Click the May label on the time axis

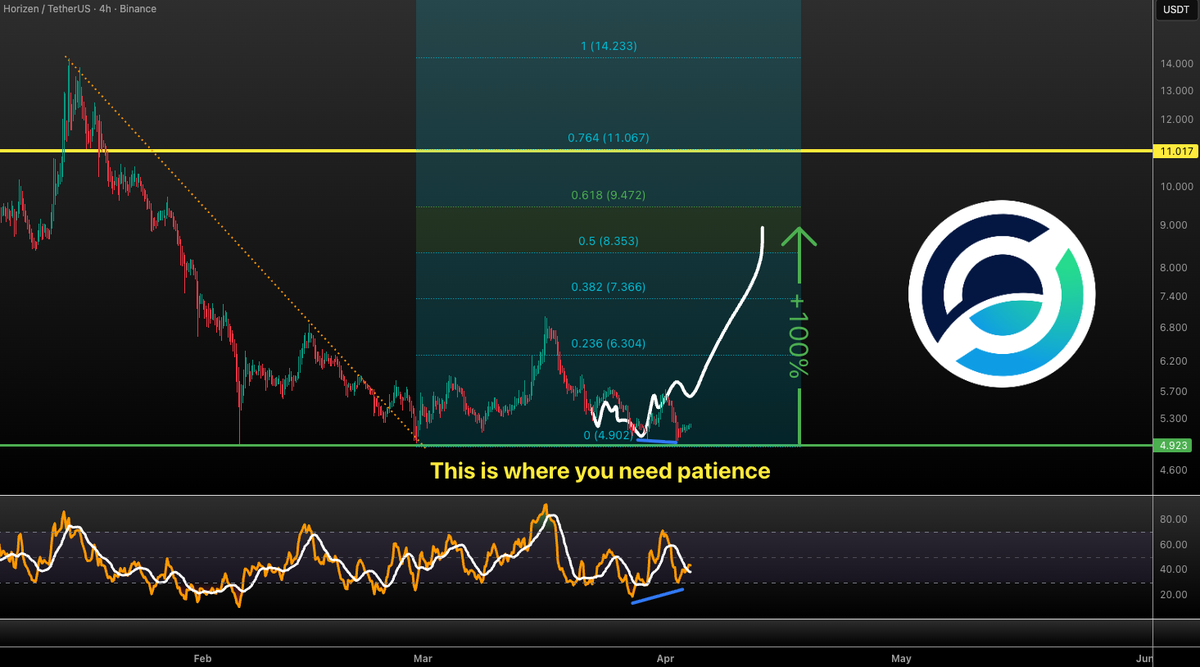900,659
